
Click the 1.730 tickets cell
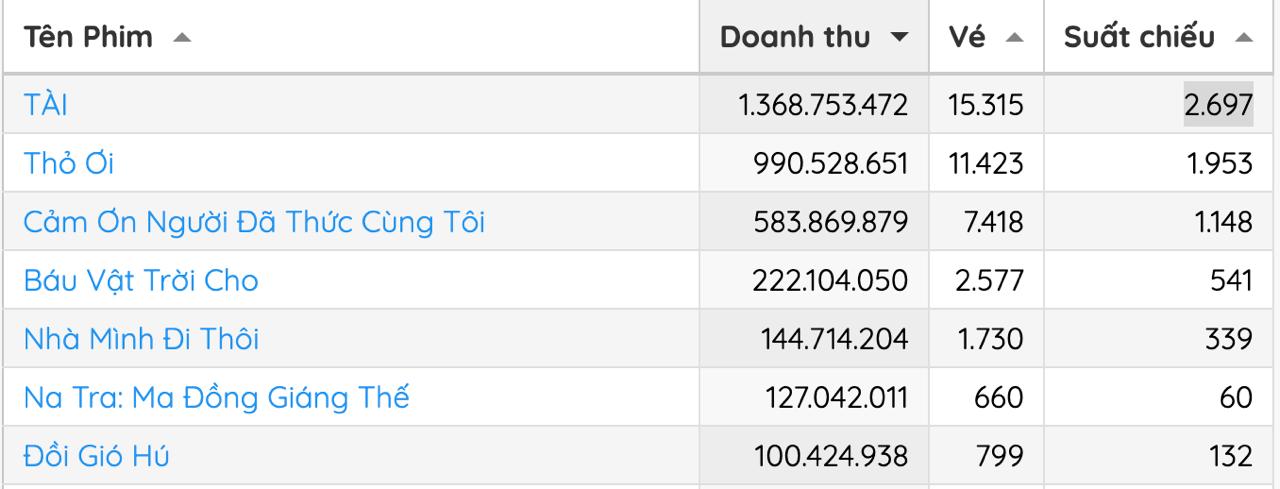990,339
